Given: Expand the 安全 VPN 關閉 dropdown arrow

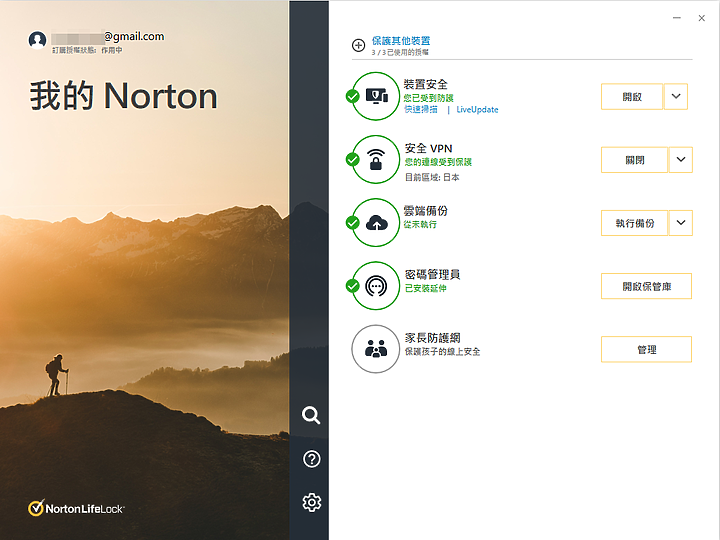Looking at the screenshot, I should (x=681, y=160).
